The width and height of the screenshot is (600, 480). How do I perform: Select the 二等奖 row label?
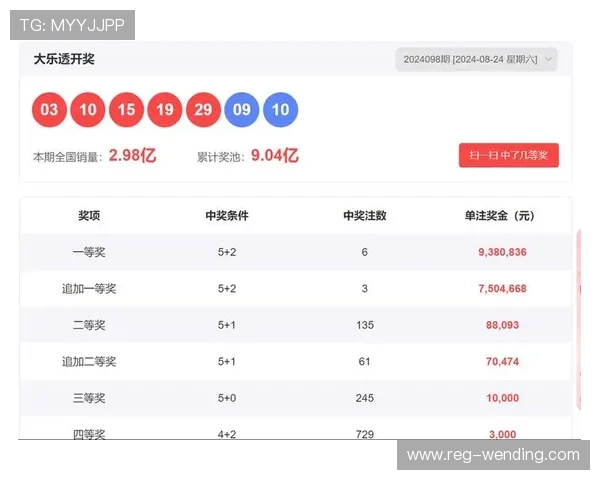pos(89,325)
